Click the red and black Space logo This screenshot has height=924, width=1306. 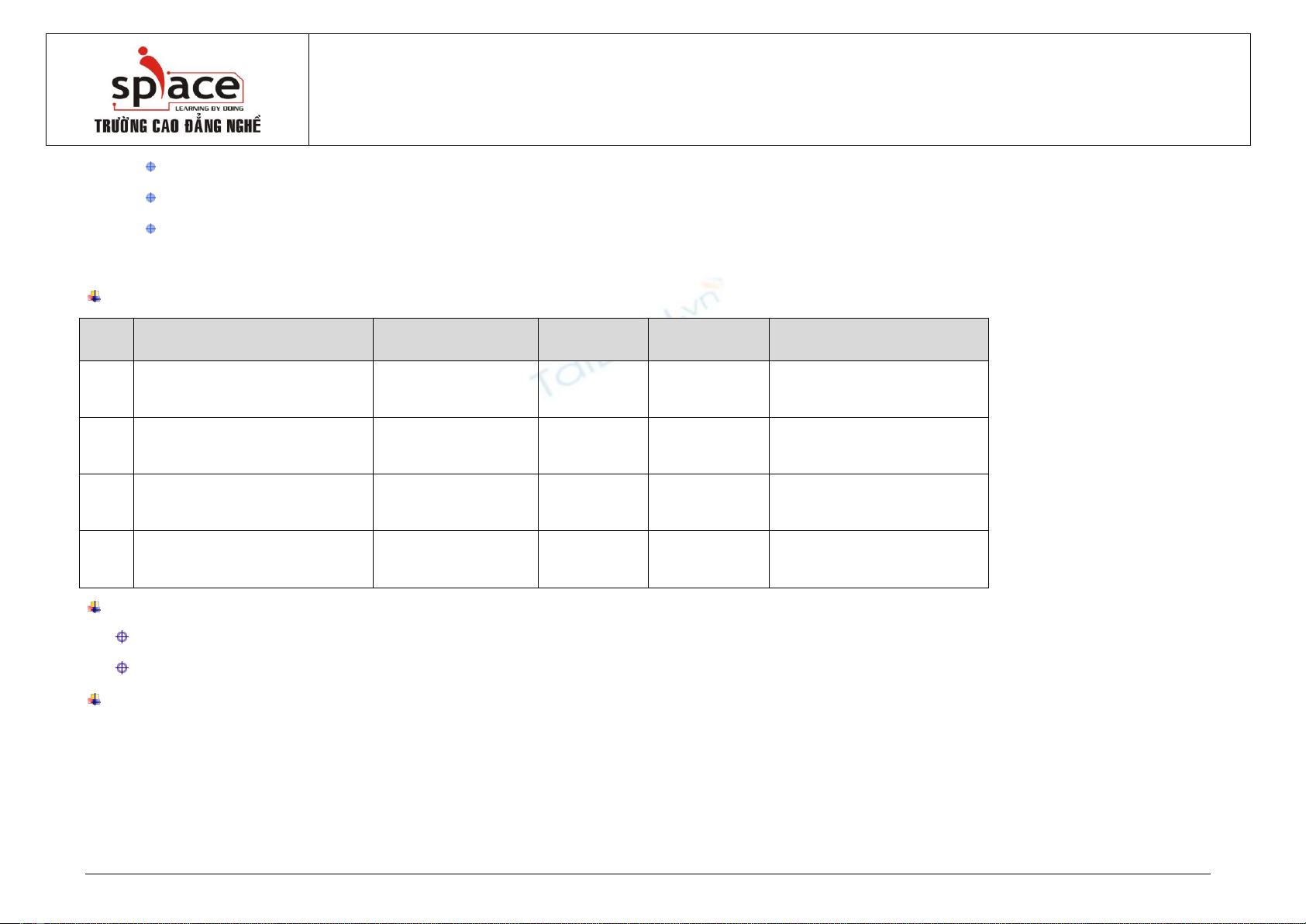pos(177,81)
